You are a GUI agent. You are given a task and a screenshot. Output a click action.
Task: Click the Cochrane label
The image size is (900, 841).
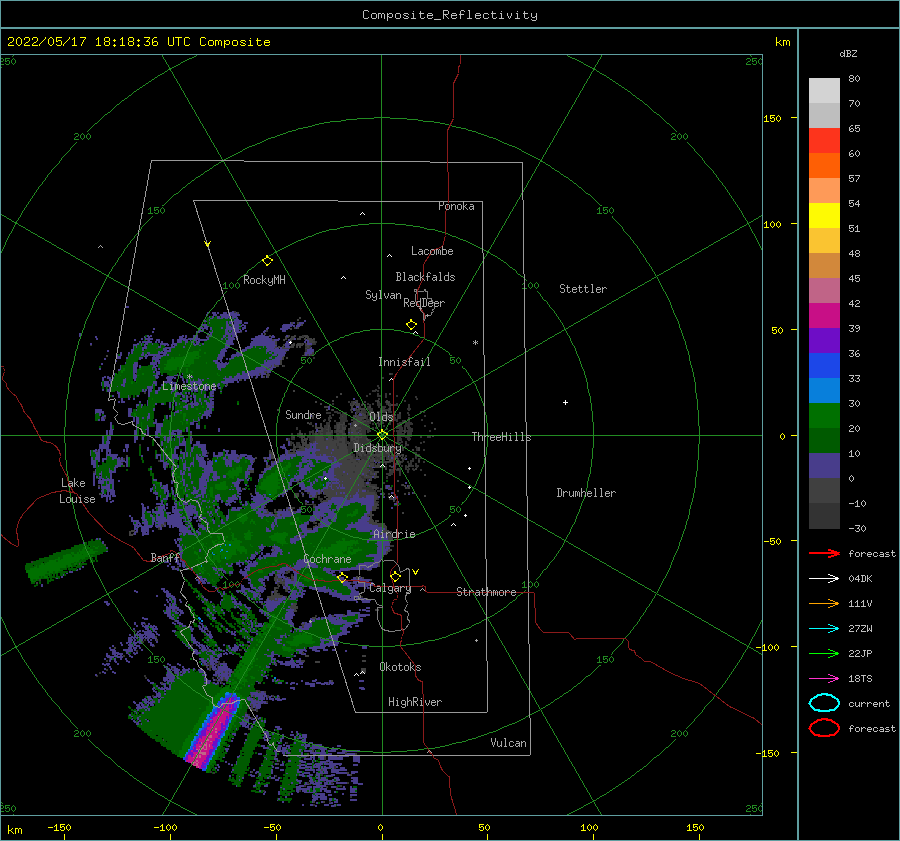327,559
